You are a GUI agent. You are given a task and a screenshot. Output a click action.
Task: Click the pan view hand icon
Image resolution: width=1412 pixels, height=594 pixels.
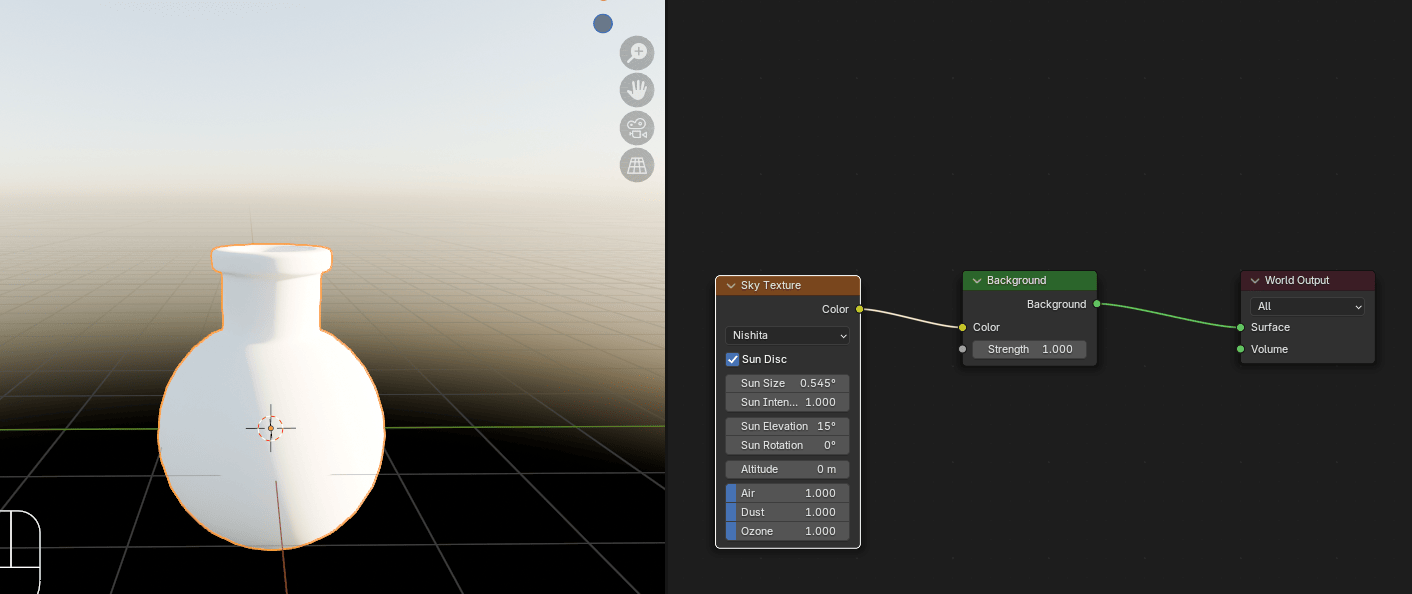point(636,90)
